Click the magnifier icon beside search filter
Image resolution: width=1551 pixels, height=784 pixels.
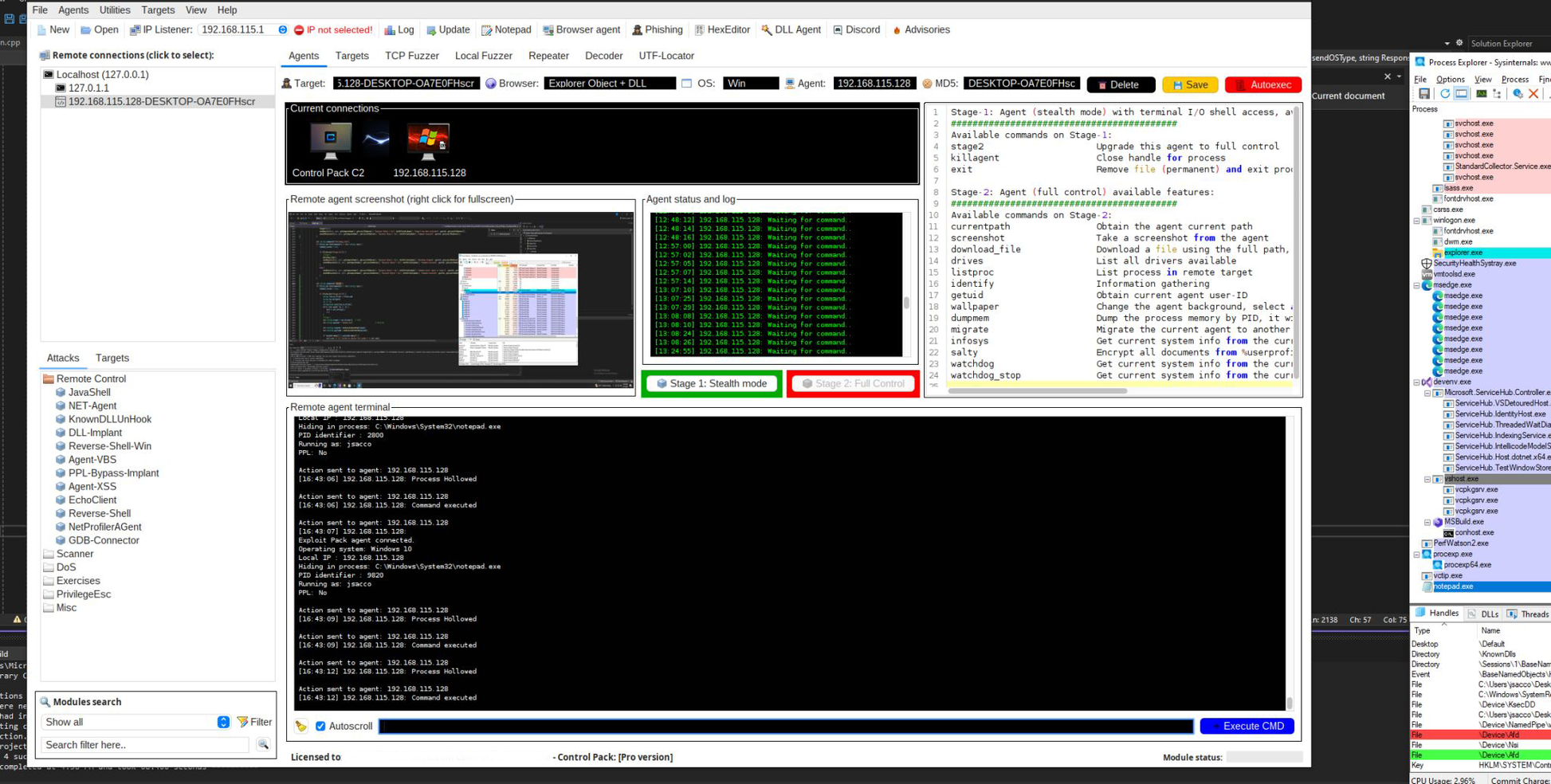(x=263, y=745)
